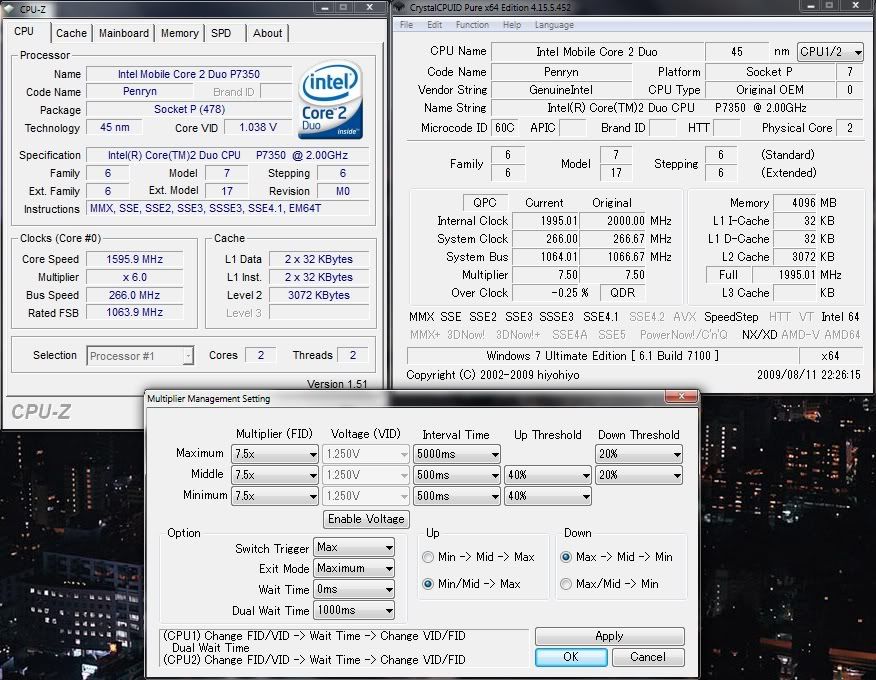Open the Maximum Down Threshold dropdown
Viewport: 876px width, 680px height.
[x=639, y=454]
